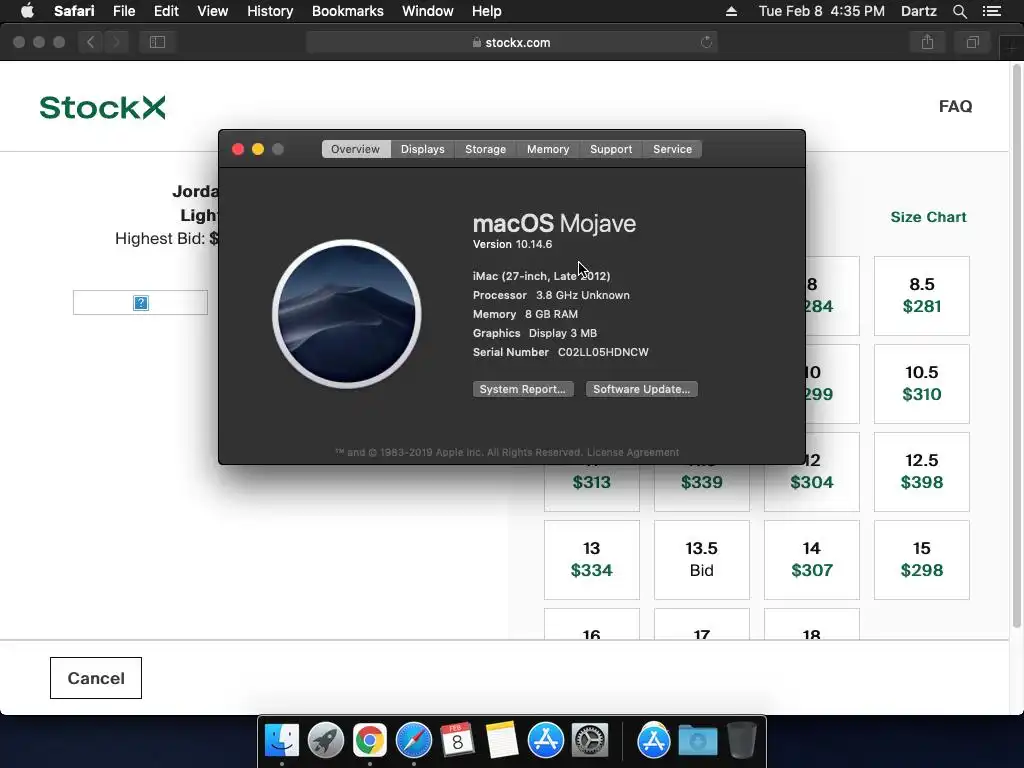1024x768 pixels.
Task: Open the Window menu
Action: (x=427, y=11)
